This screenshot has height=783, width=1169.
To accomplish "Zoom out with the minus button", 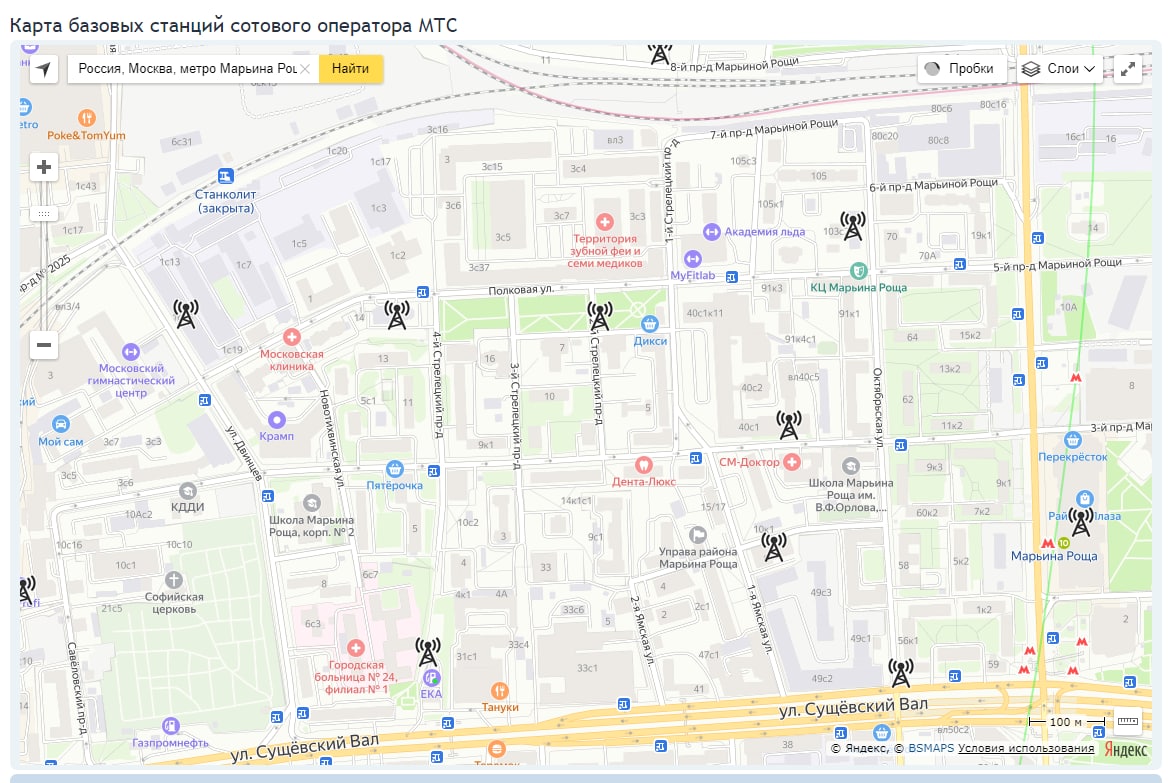I will (44, 345).
